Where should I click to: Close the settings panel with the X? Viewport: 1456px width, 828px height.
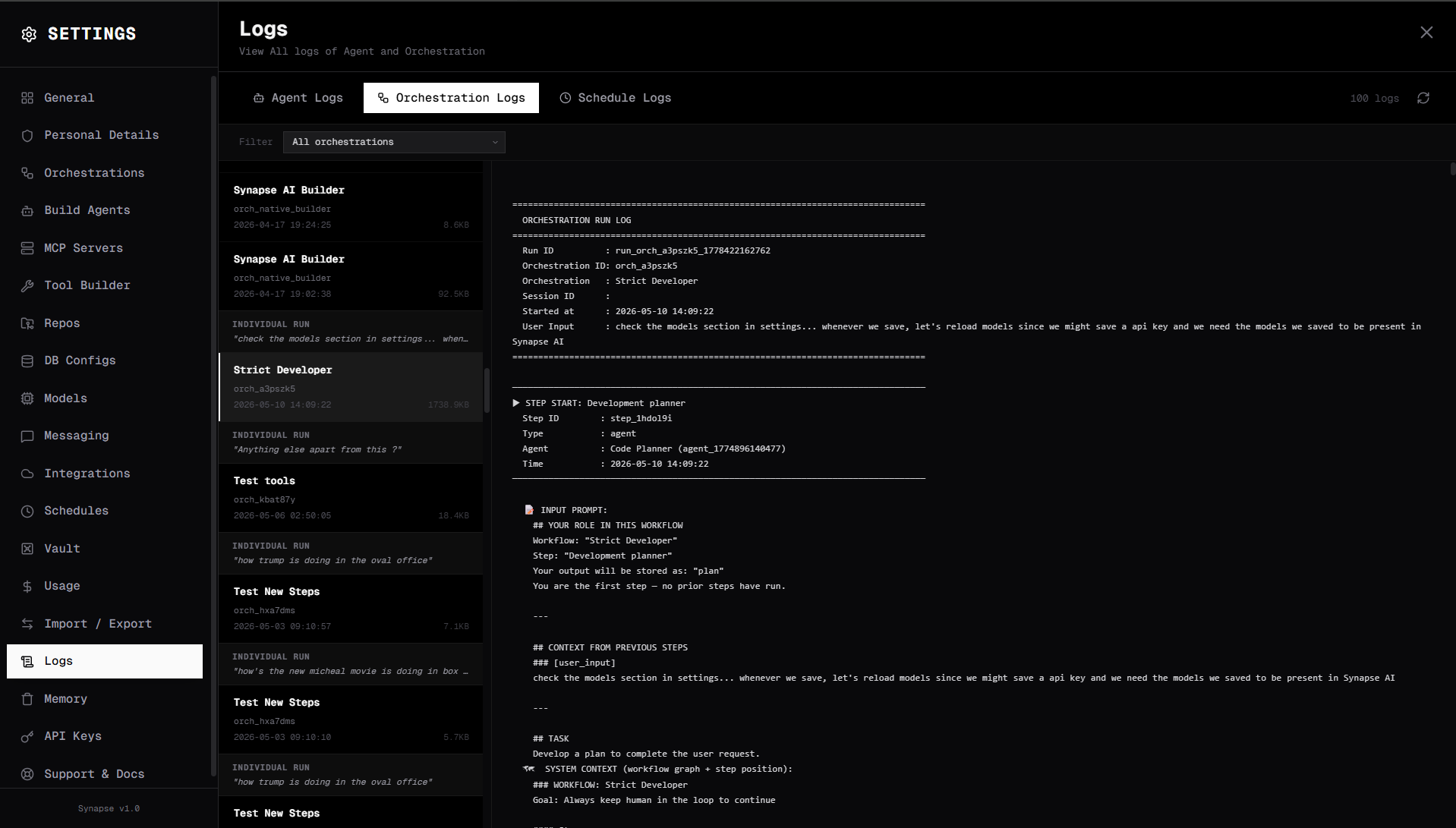click(x=1426, y=33)
